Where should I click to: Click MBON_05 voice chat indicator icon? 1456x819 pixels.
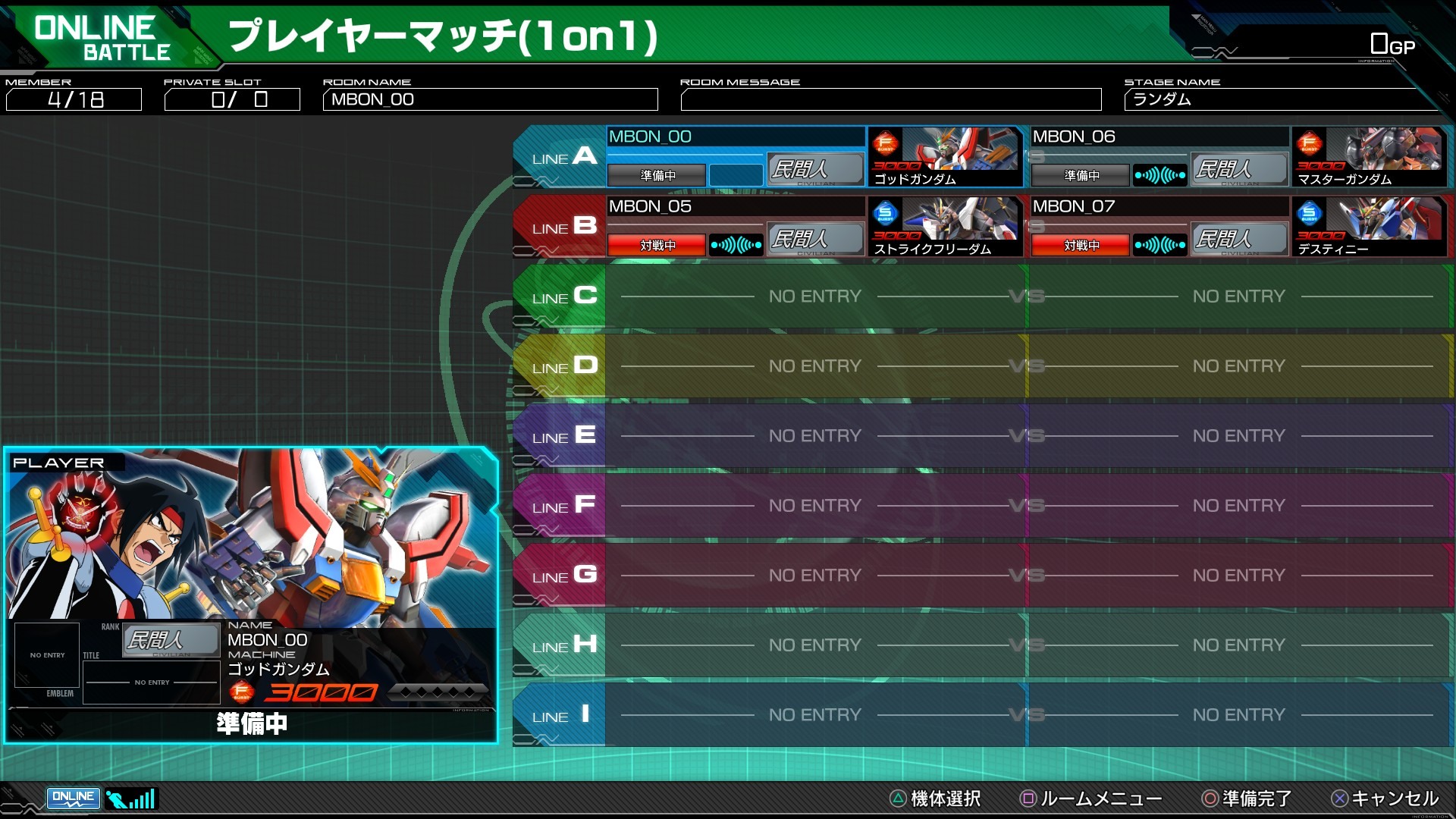736,246
